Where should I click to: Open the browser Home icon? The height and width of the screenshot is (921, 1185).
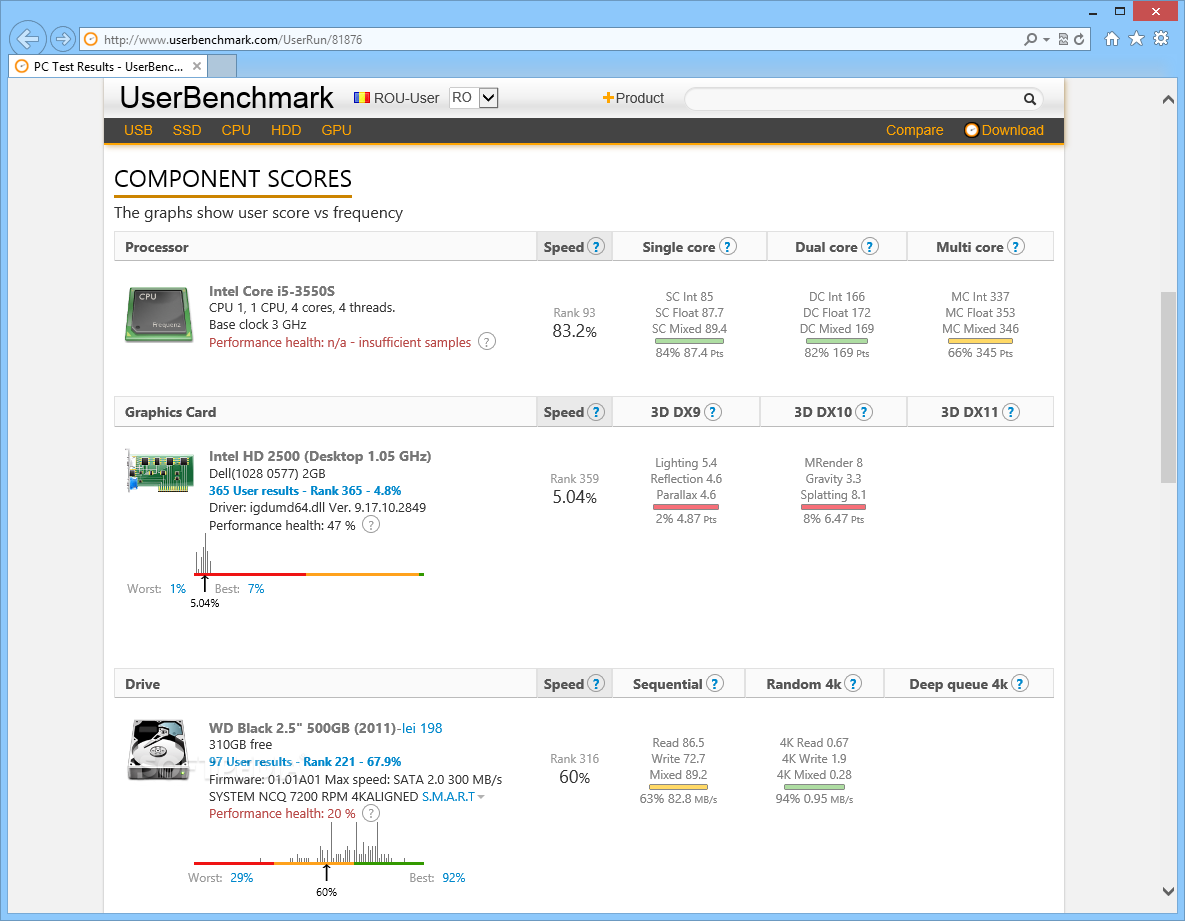(1111, 39)
